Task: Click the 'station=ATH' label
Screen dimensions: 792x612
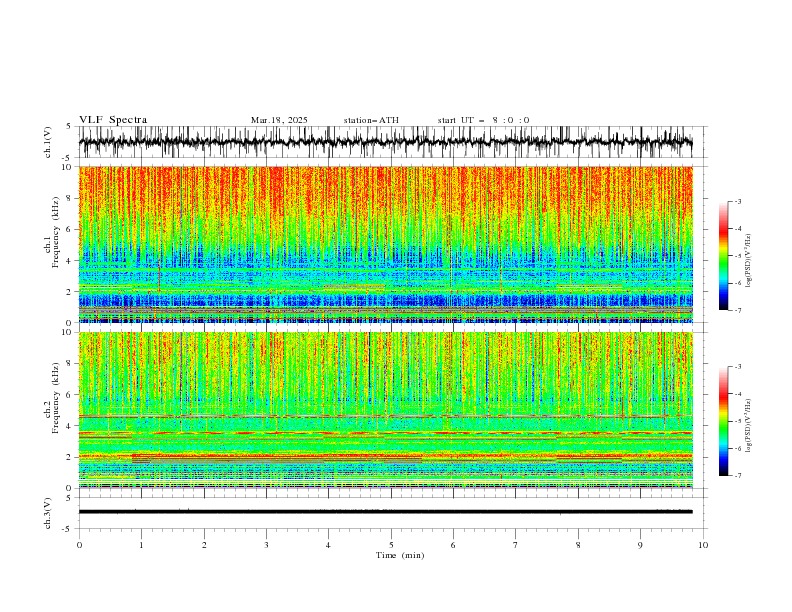Action: click(x=371, y=120)
